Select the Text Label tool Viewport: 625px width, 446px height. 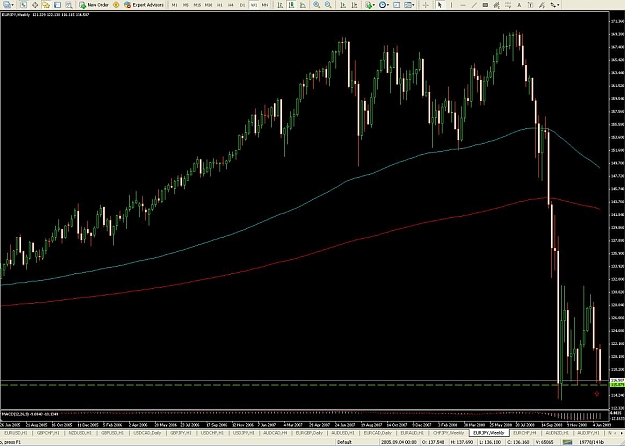click(531, 5)
